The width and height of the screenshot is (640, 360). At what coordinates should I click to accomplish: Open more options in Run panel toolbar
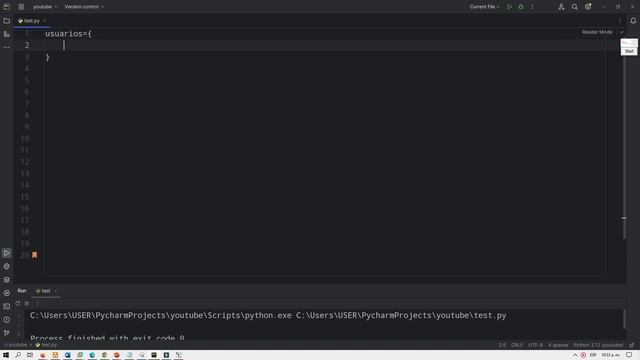tap(37, 303)
